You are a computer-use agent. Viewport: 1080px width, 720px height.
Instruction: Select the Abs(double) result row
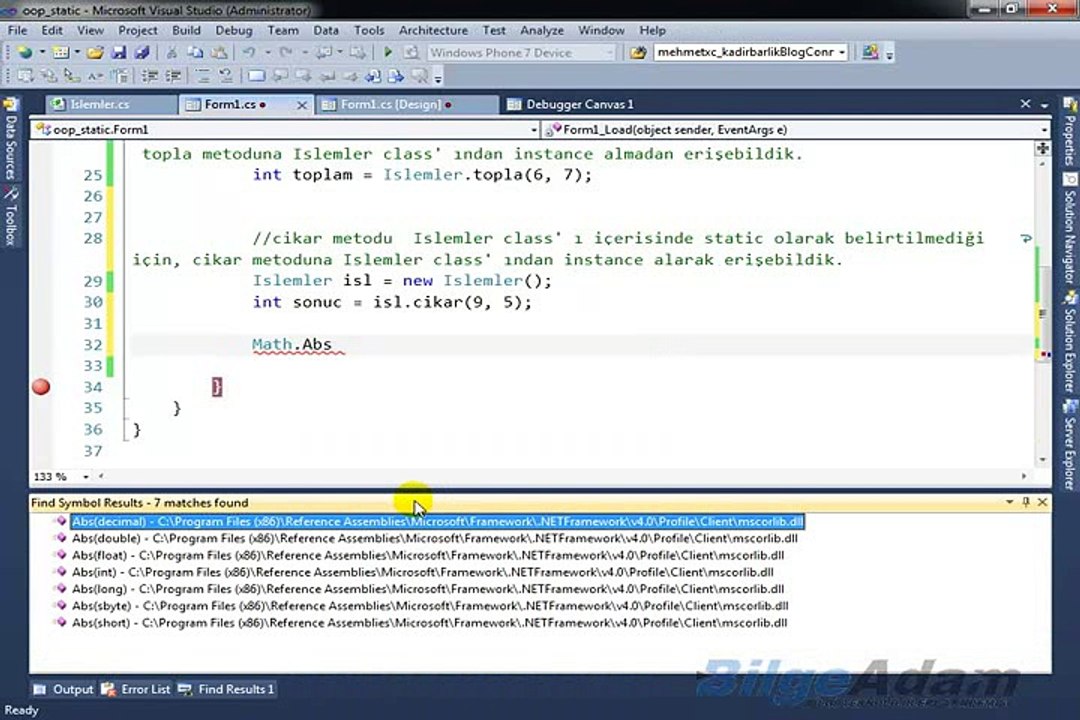[x=435, y=538]
